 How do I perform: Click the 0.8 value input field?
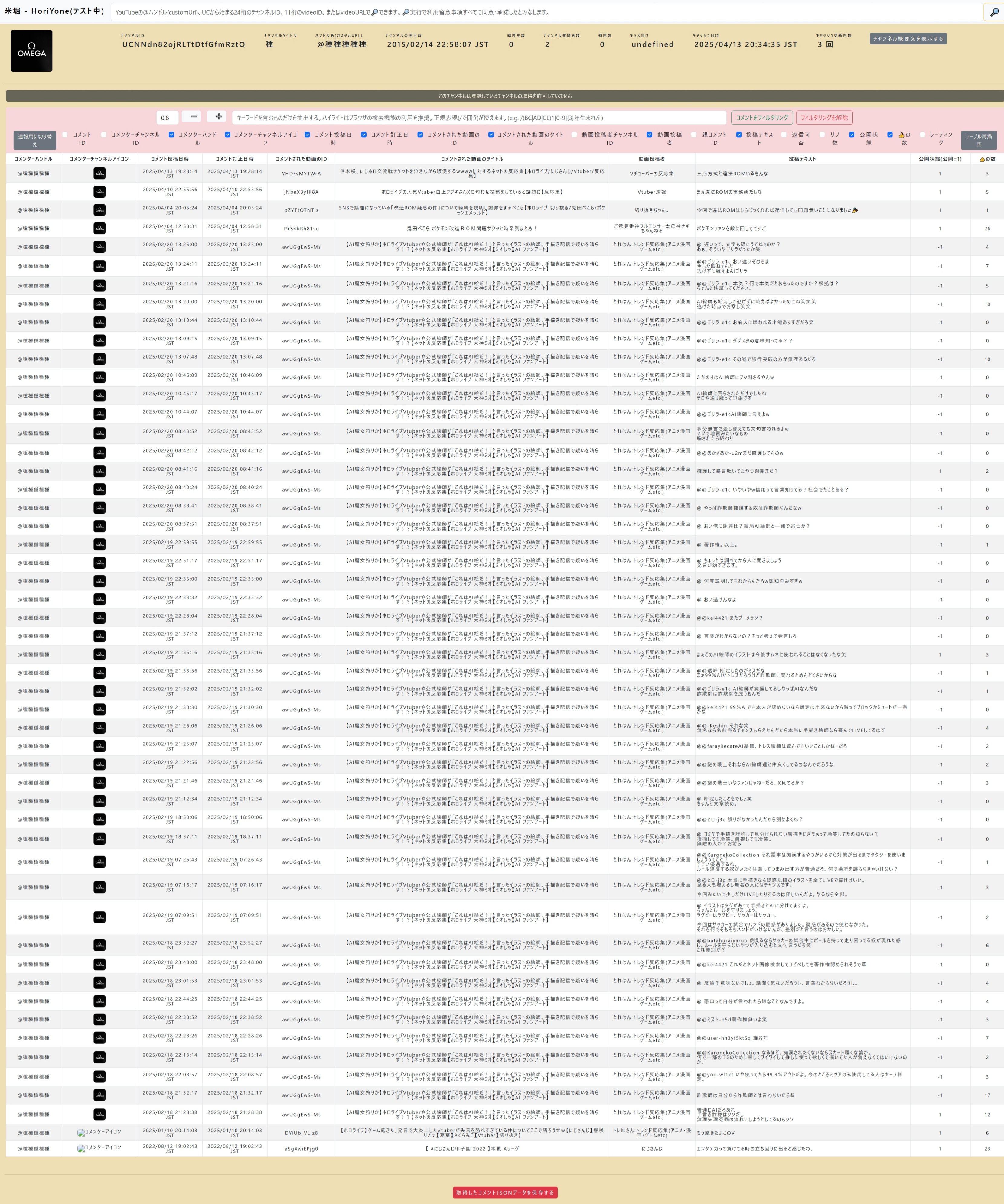click(x=168, y=118)
